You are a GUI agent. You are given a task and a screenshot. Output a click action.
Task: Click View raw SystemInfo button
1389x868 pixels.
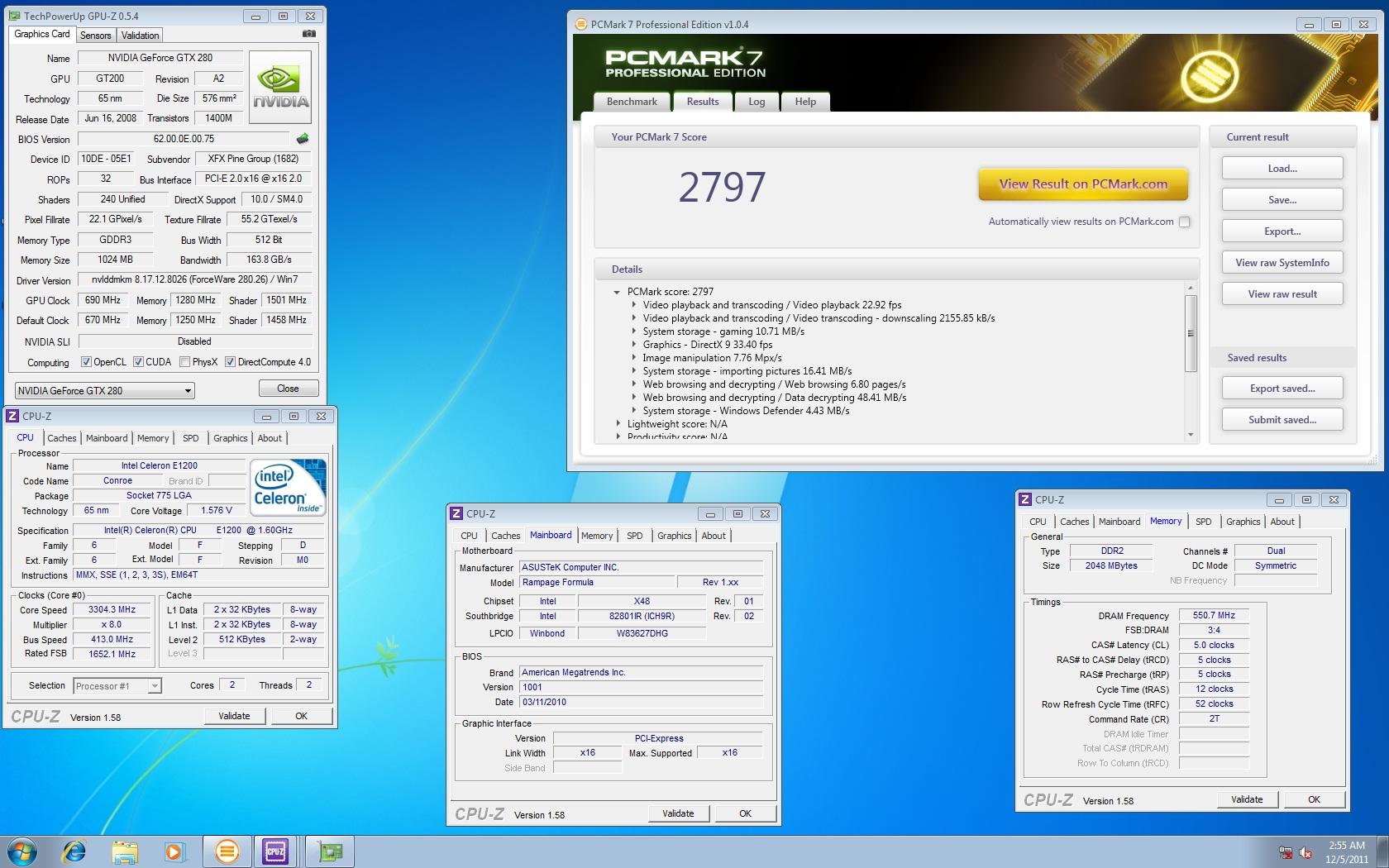click(1282, 263)
